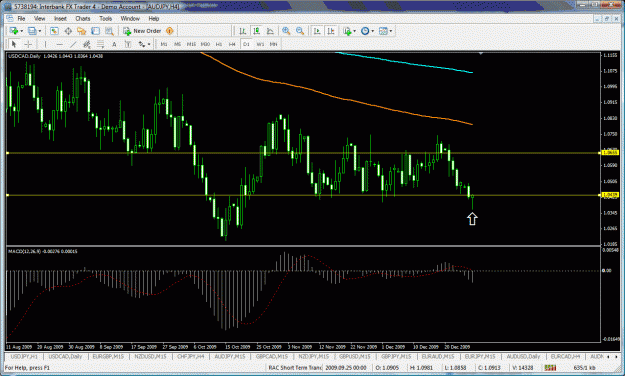Screen dimensions: 625x376
Task: Switch timeframe to W1
Action: coord(260,44)
